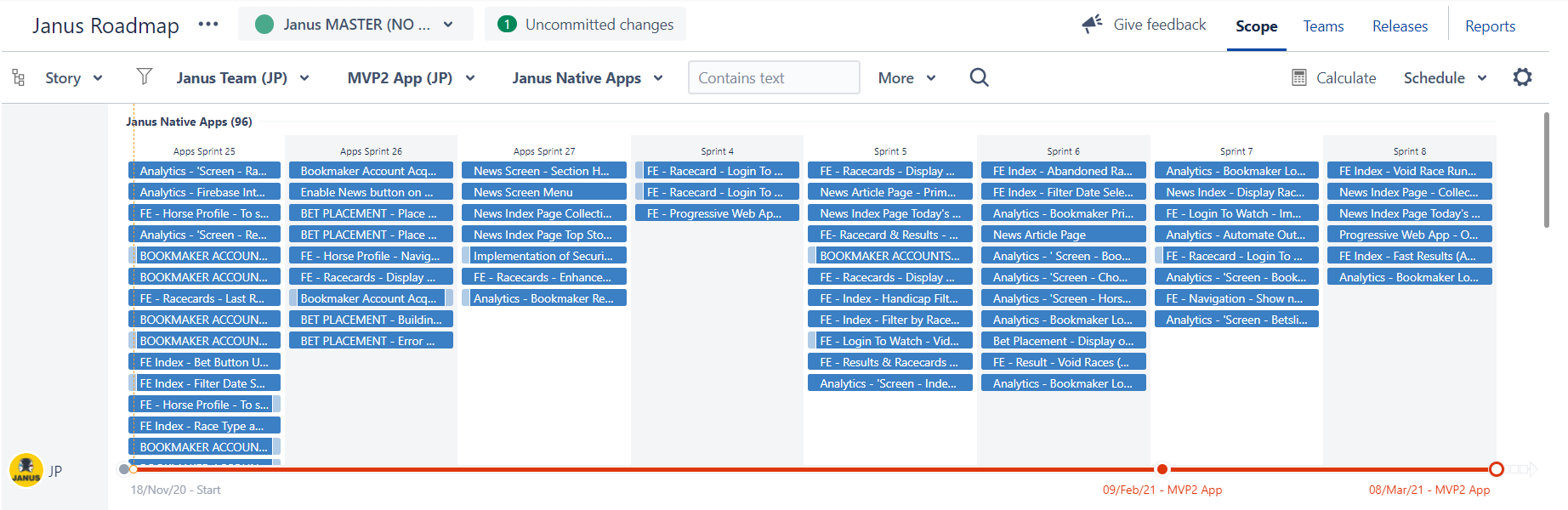Screen dimensions: 1568x510
Task: Open the FE Index - Abandoned Ra... card
Action: 1063,171
